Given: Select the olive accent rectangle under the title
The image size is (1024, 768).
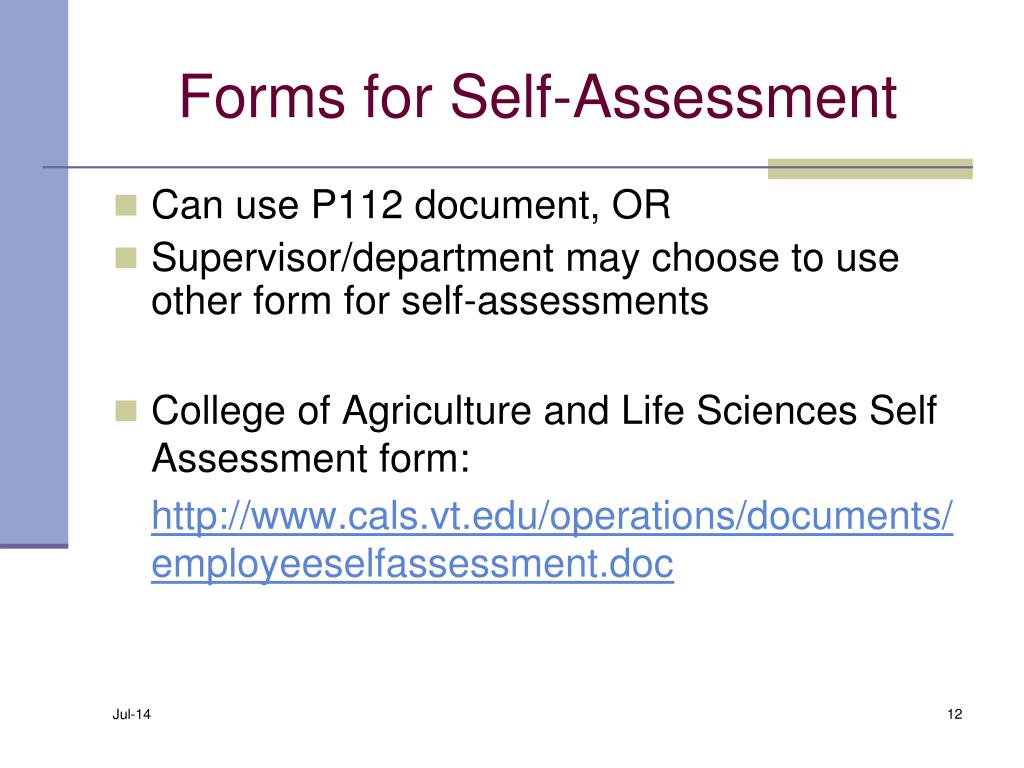Looking at the screenshot, I should pyautogui.click(x=870, y=168).
